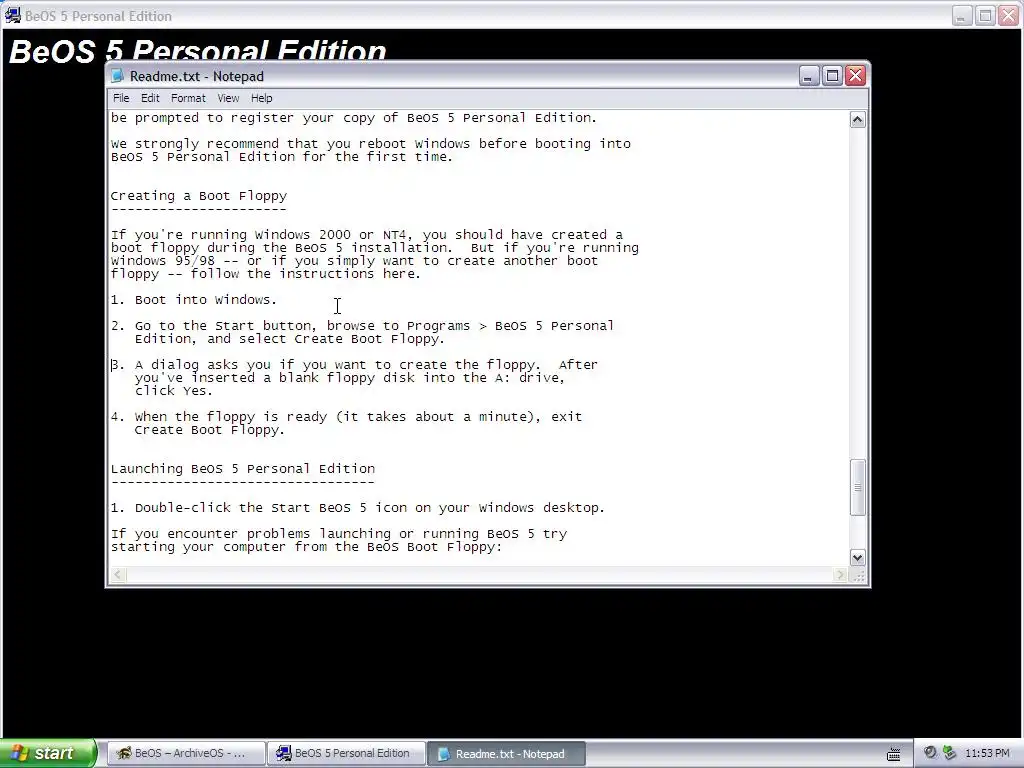This screenshot has width=1024, height=768.
Task: Maximize the BeOS 5 Personal Edition window
Action: [985, 16]
